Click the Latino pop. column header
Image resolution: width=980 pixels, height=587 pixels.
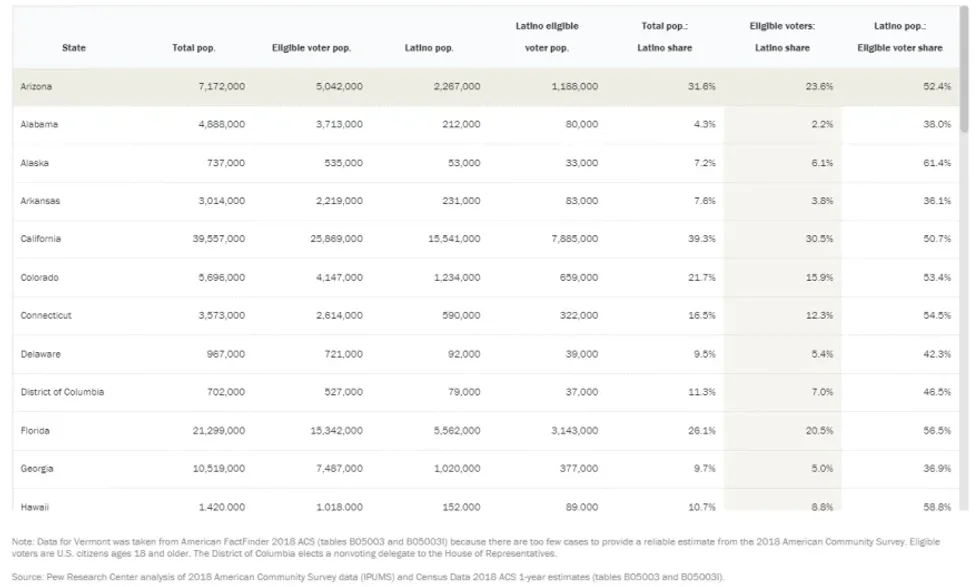point(429,48)
